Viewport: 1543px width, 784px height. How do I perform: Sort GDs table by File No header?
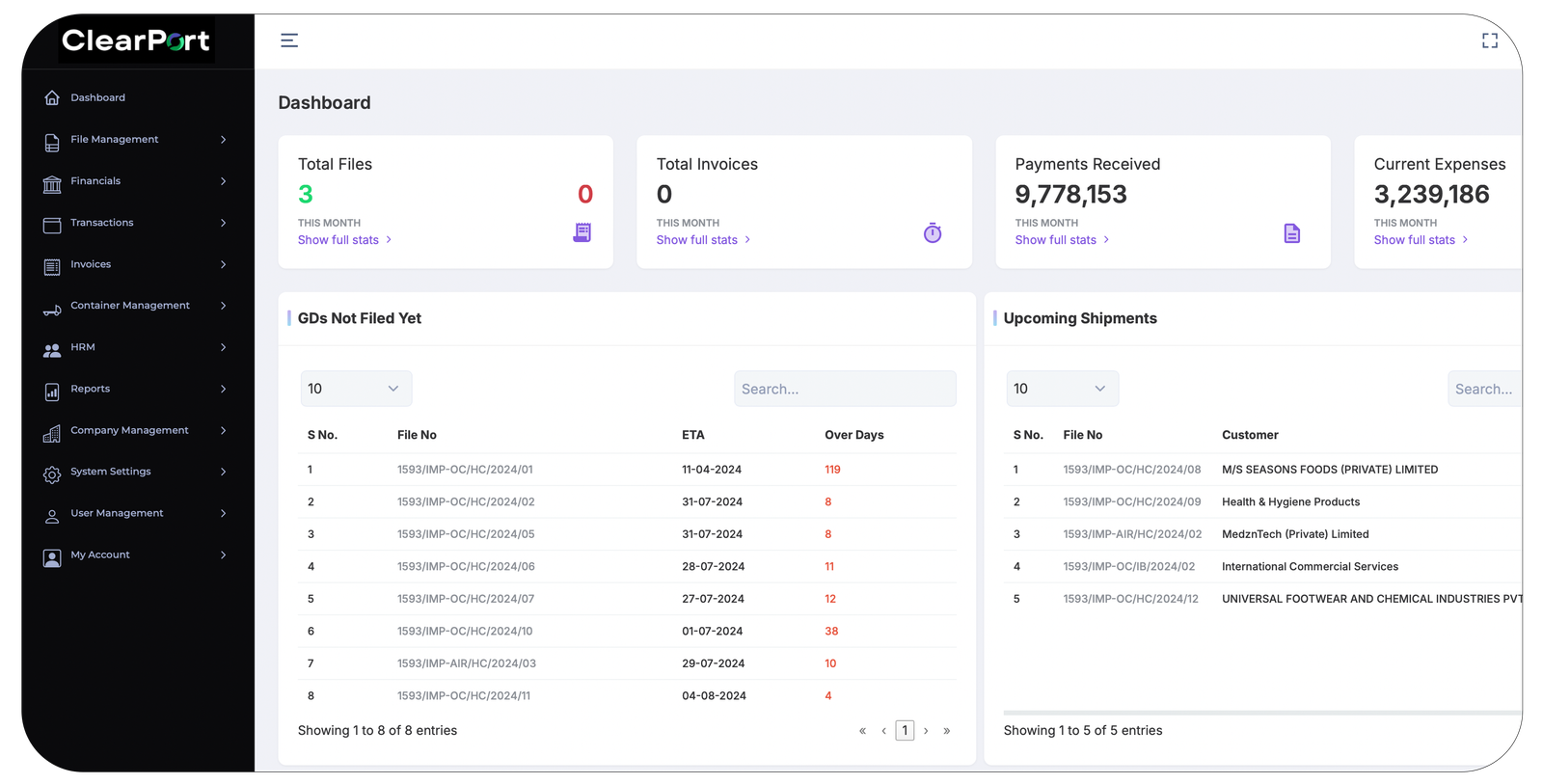tap(417, 435)
